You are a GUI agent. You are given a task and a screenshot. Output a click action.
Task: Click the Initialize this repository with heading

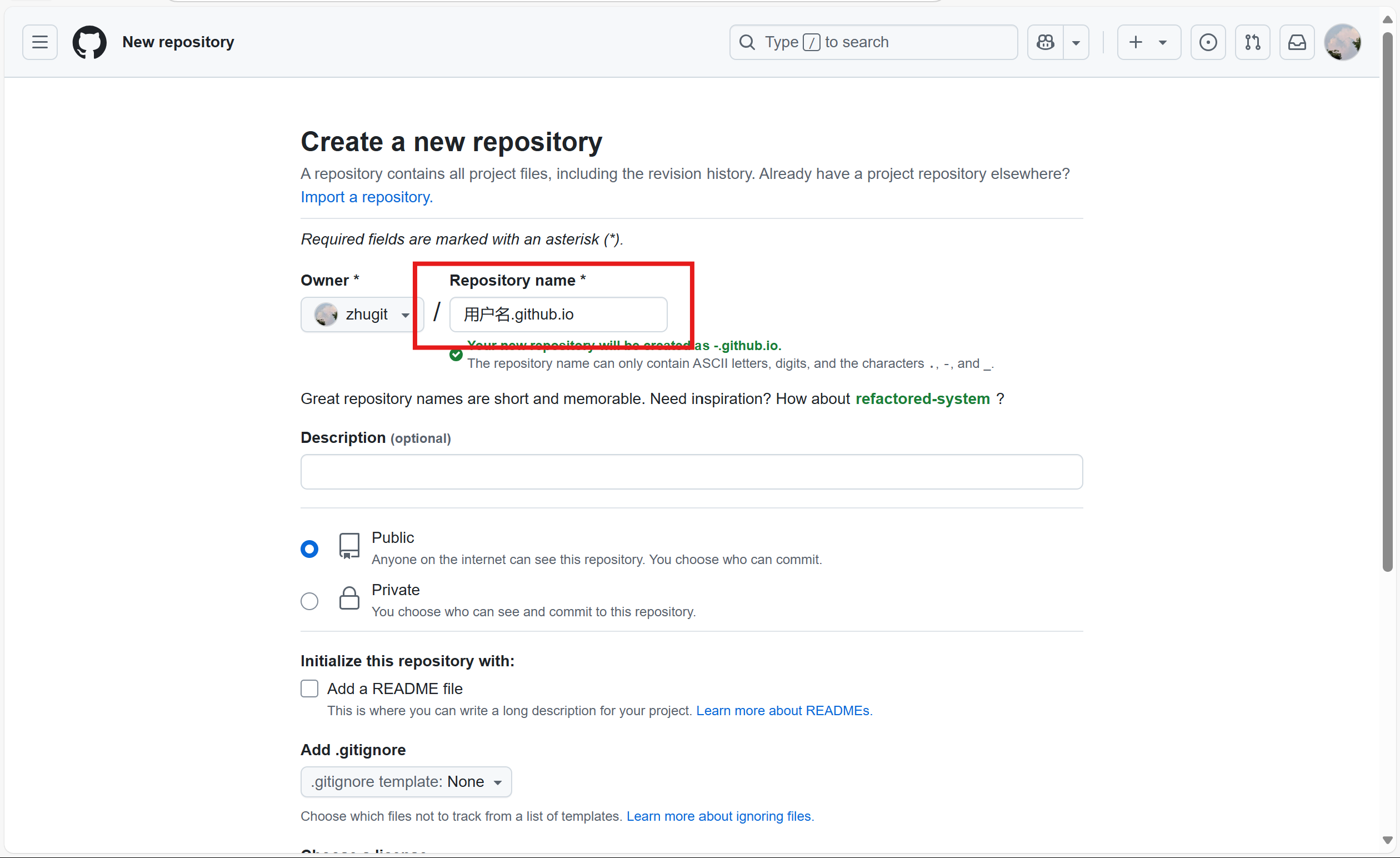coord(407,661)
